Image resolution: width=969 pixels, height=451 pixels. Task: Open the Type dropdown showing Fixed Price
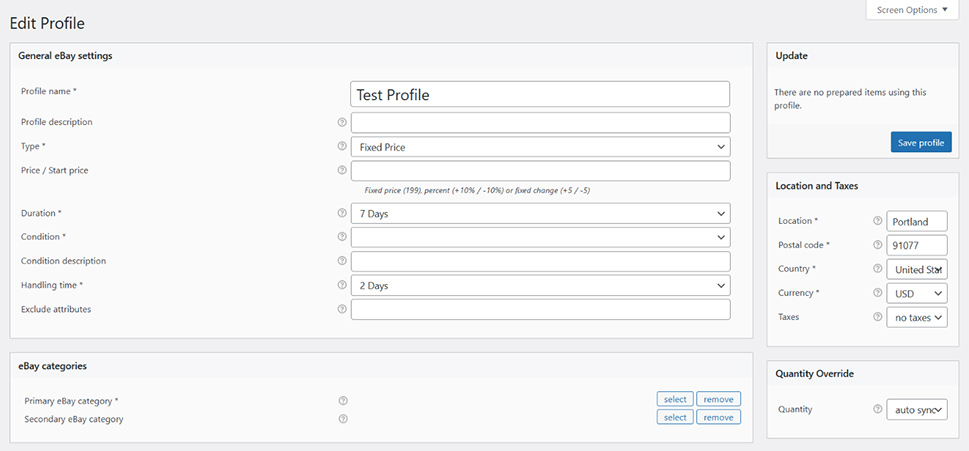tap(540, 147)
